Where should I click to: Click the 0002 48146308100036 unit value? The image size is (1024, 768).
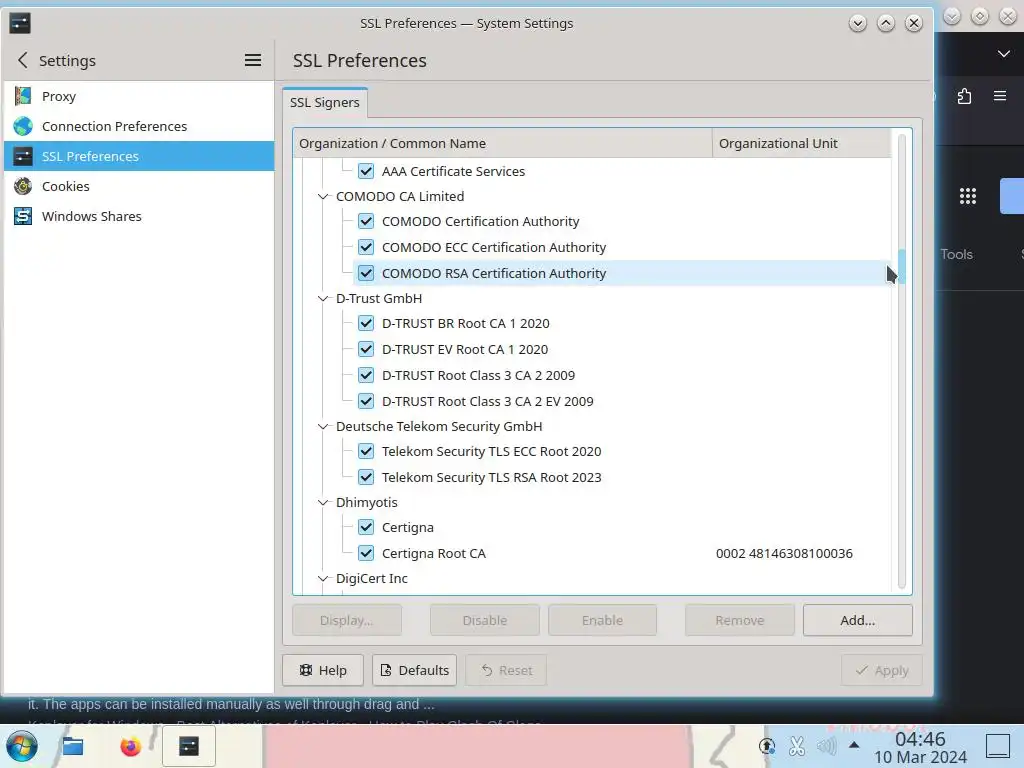click(784, 553)
